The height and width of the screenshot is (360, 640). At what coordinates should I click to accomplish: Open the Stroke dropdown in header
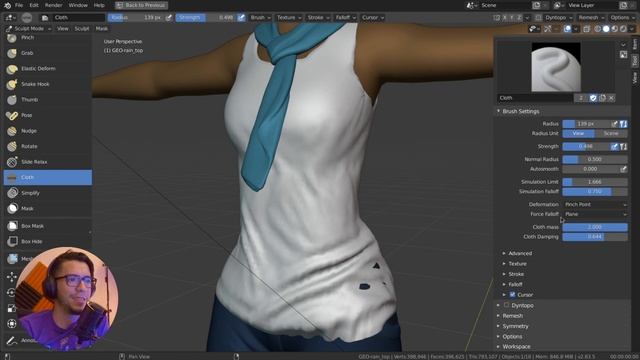[318, 18]
